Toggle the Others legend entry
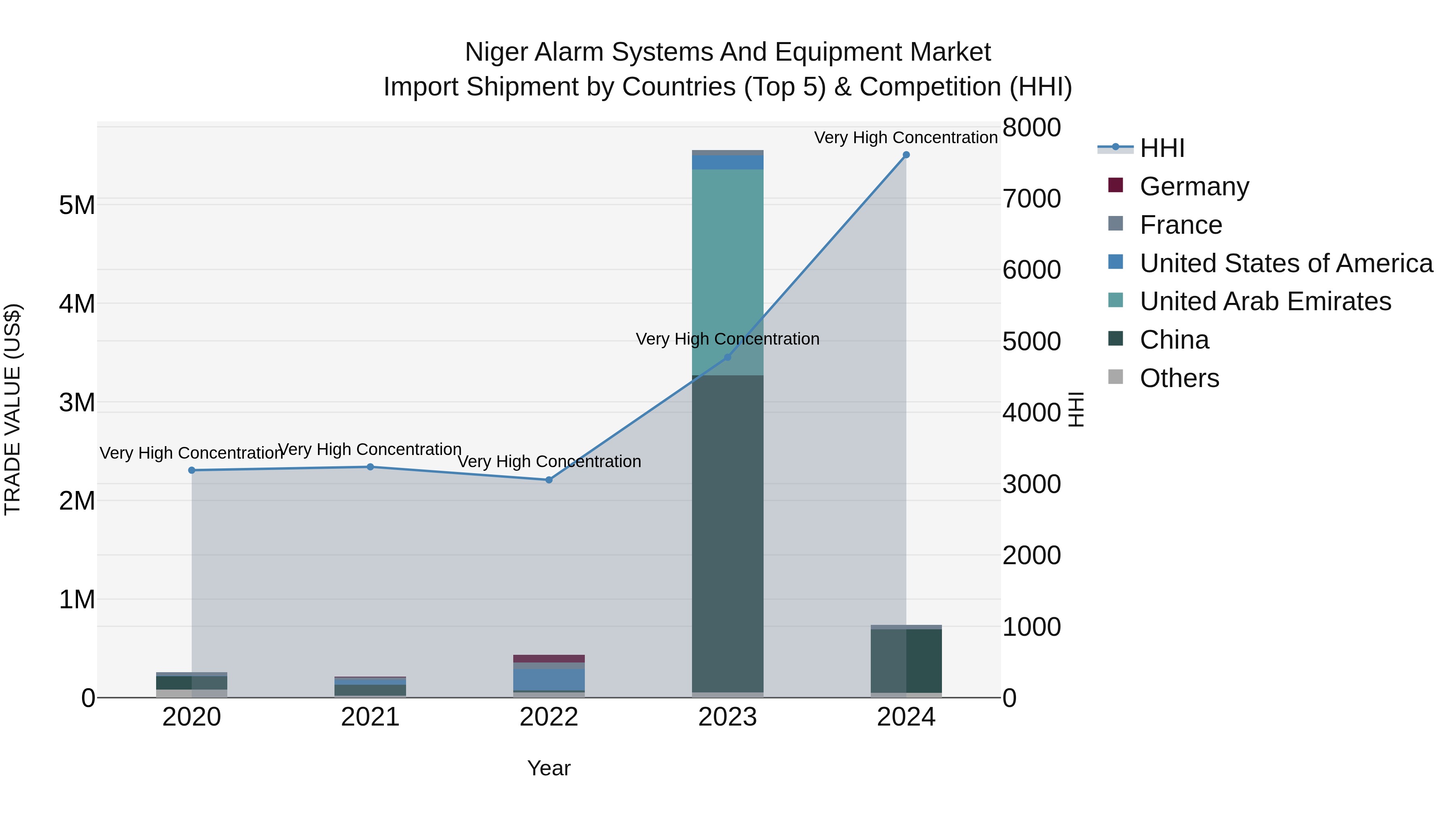The height and width of the screenshot is (819, 1456). 1164,378
